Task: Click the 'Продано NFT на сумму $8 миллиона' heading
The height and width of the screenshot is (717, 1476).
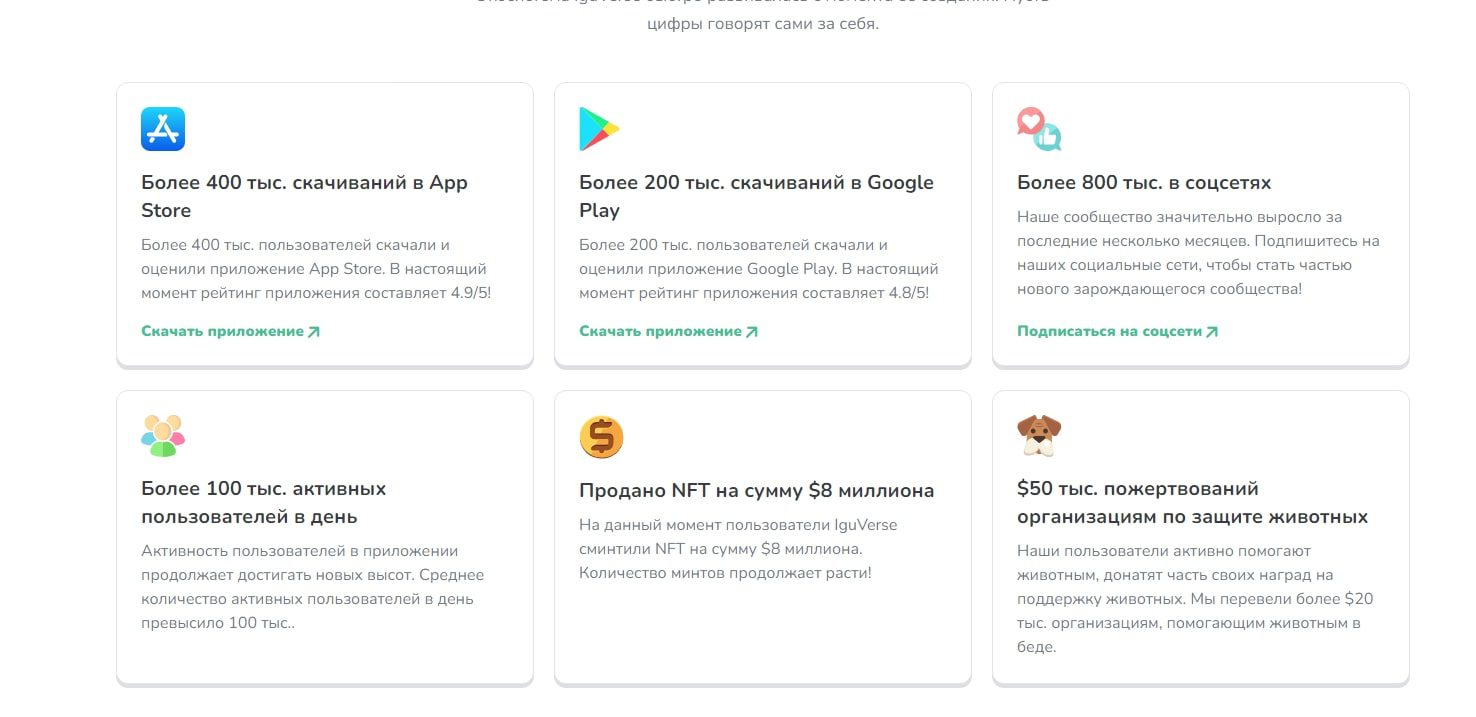Action: (756, 491)
